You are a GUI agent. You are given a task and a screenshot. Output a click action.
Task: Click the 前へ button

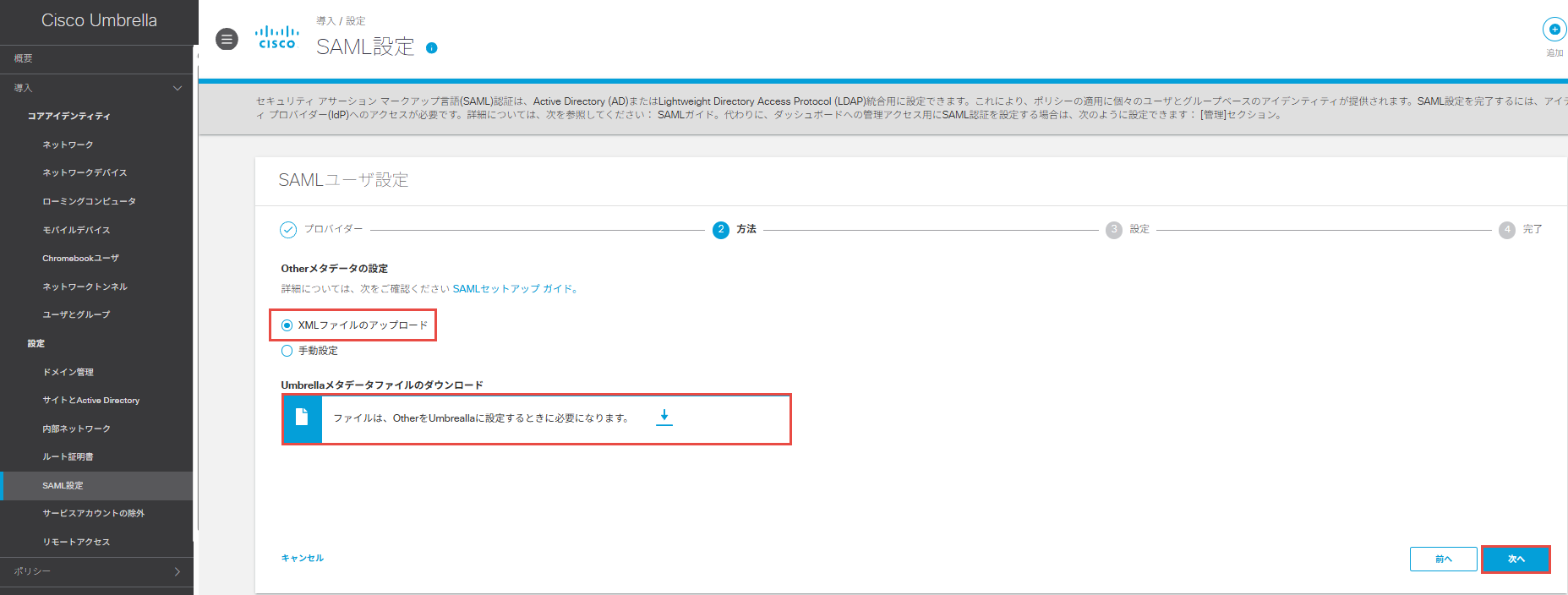click(1443, 559)
